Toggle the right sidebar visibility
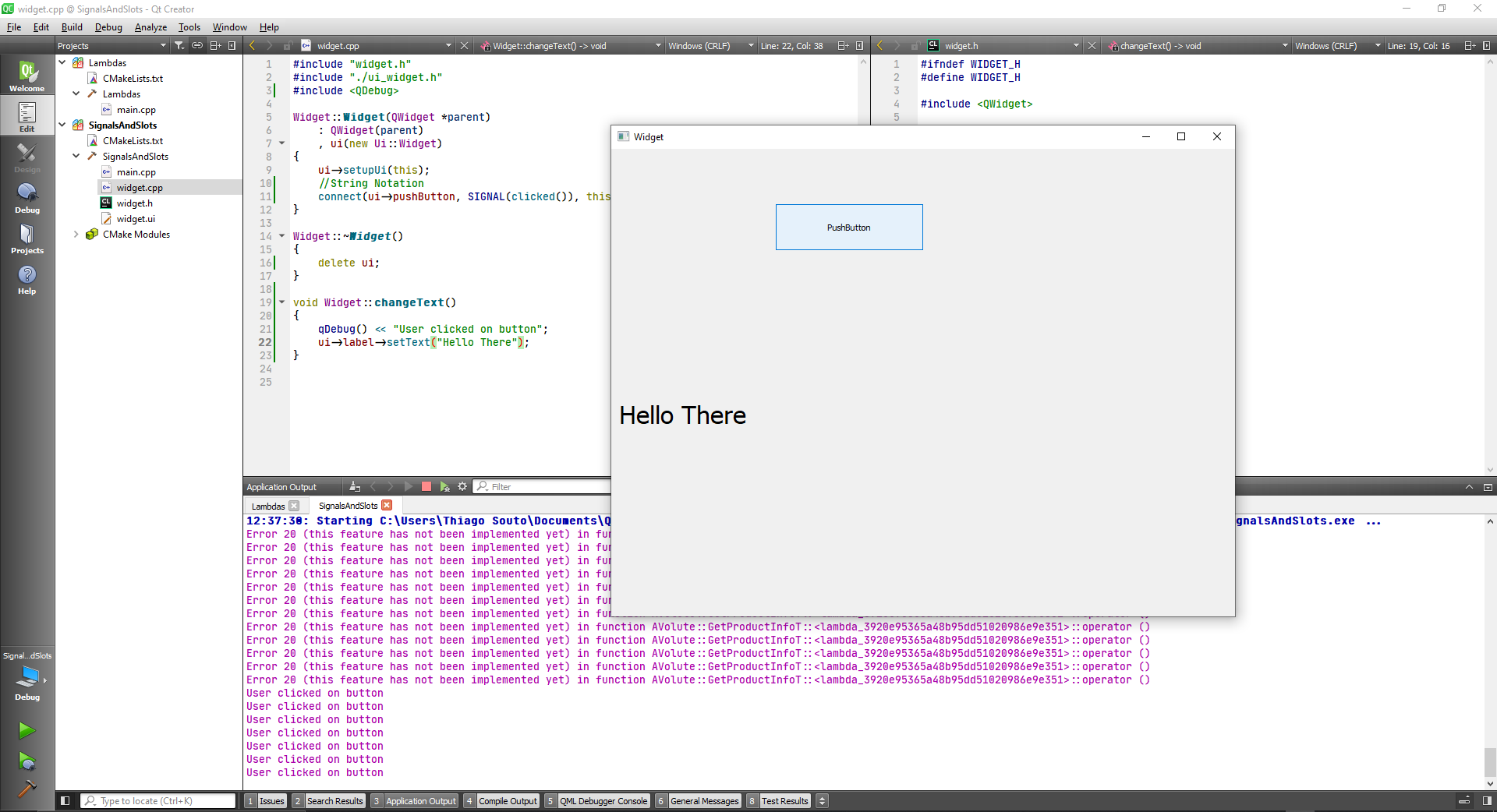The height and width of the screenshot is (812, 1497). tap(1487, 800)
